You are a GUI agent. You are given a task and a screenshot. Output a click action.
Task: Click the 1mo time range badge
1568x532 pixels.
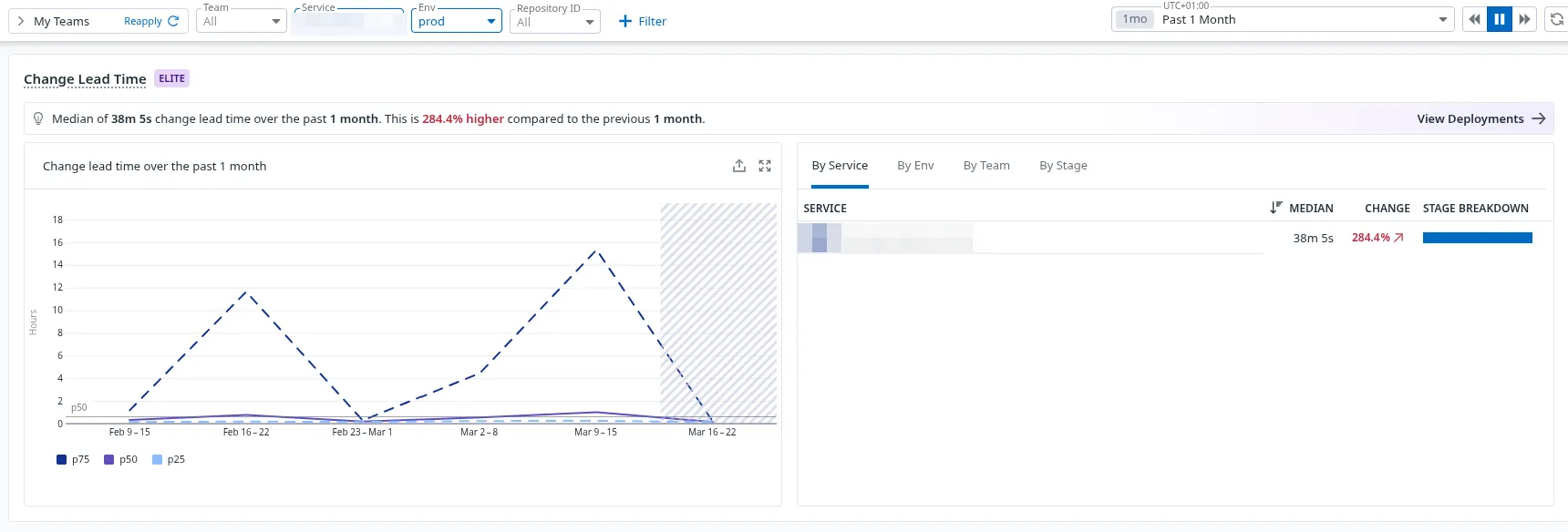click(x=1135, y=19)
